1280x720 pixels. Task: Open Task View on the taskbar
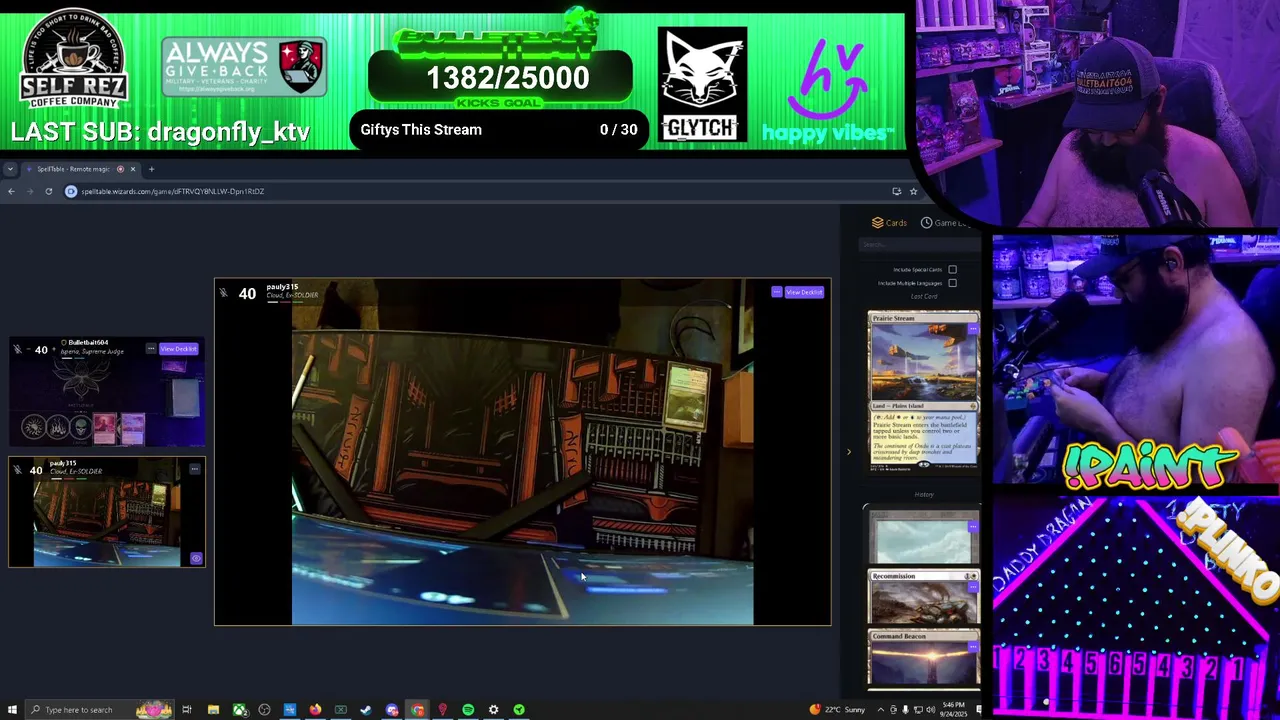(x=186, y=710)
